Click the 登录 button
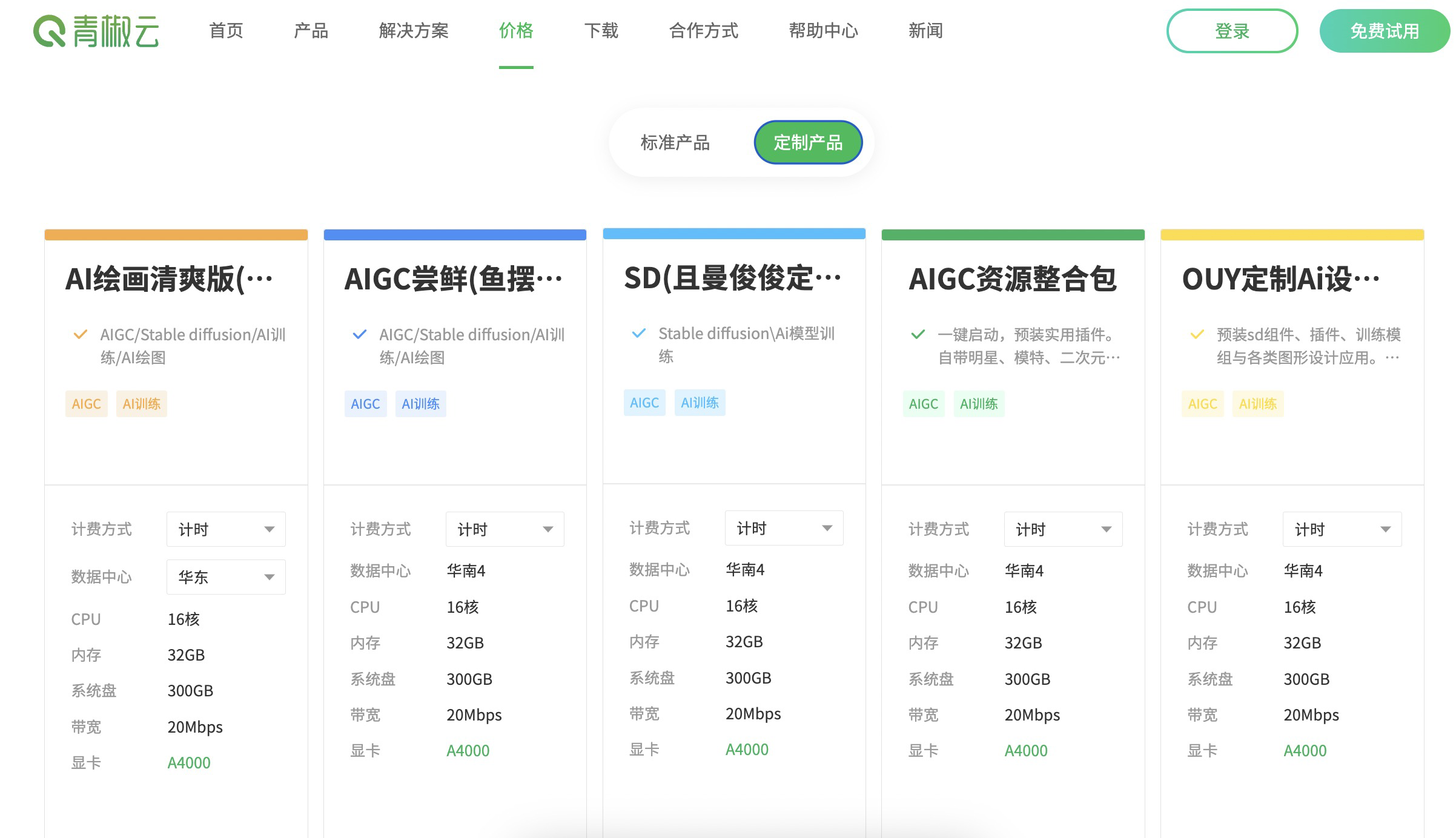Viewport: 1456px width, 838px height. pos(1232,31)
